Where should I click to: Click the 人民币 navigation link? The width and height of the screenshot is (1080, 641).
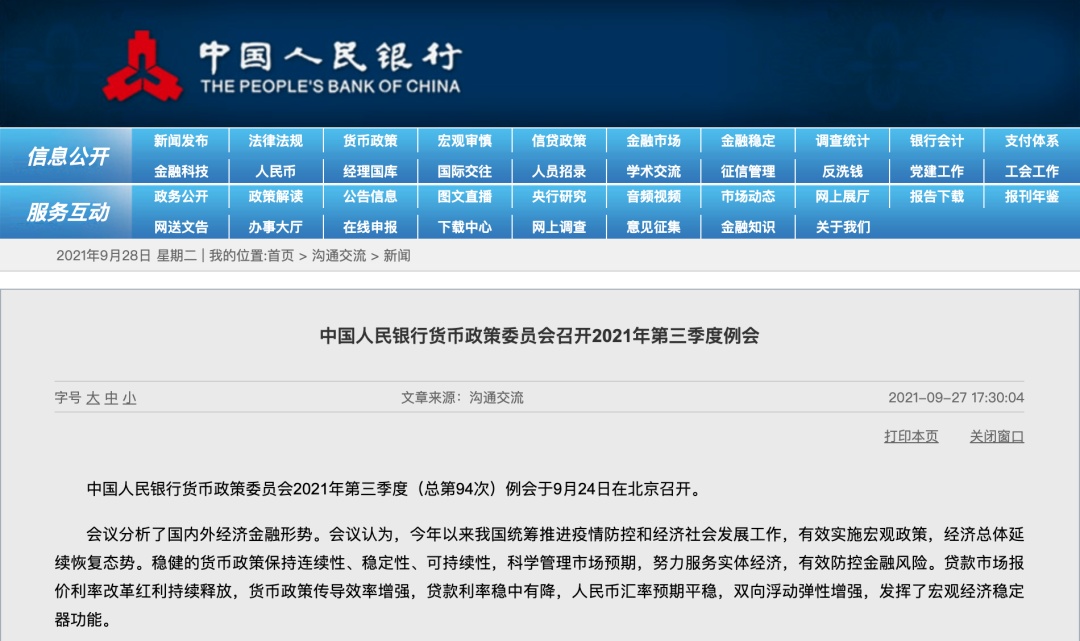[275, 171]
